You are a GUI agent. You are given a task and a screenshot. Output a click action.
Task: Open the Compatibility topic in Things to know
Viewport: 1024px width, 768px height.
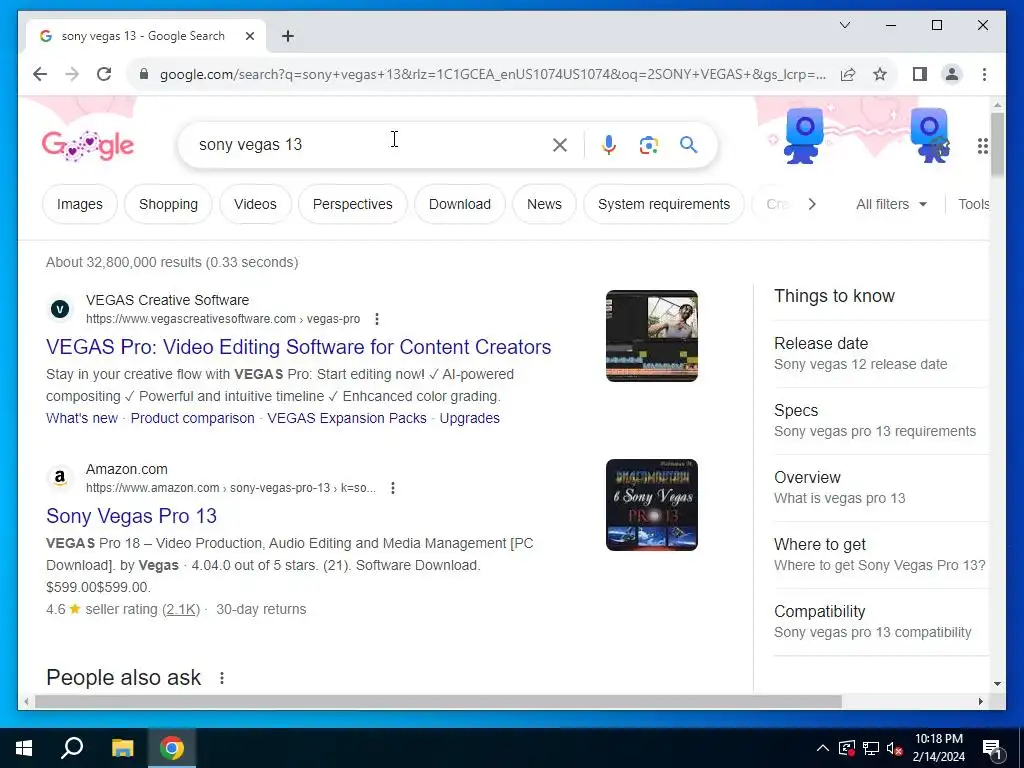tap(880, 622)
